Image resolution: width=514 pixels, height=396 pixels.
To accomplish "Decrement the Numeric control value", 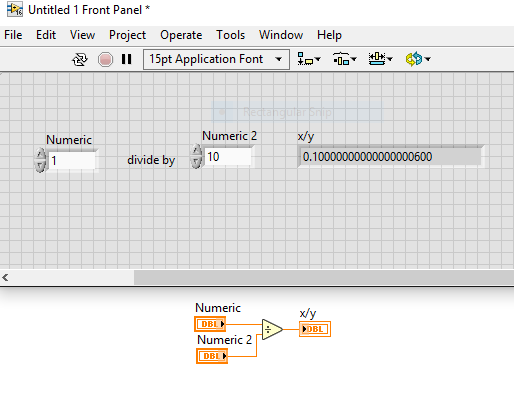I will click(40, 166).
